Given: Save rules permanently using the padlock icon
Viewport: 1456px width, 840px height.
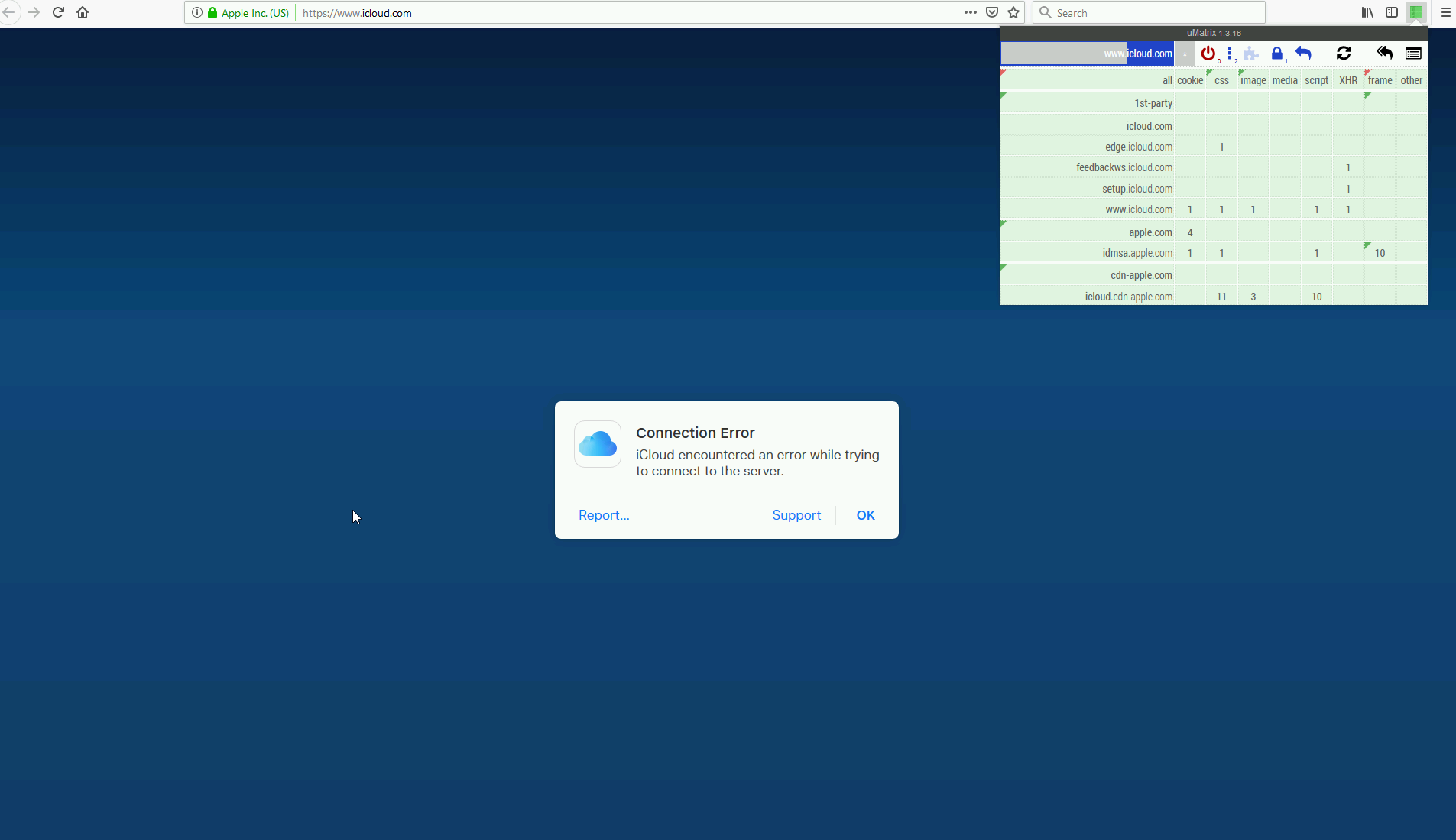Looking at the screenshot, I should 1276,54.
